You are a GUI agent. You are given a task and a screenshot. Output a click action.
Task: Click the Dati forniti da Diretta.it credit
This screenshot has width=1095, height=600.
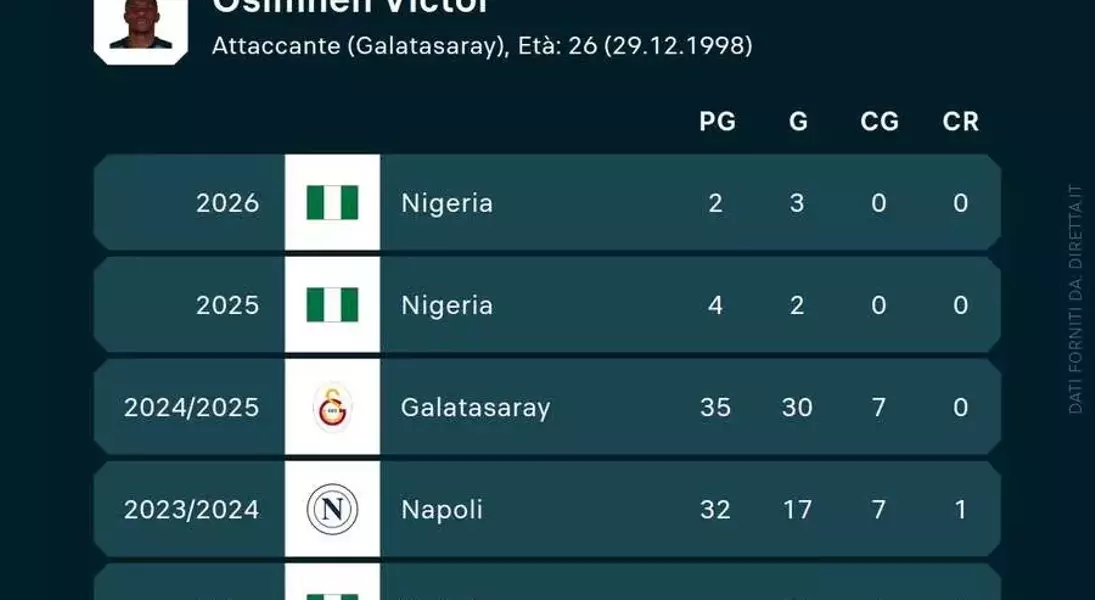[x=1075, y=299]
